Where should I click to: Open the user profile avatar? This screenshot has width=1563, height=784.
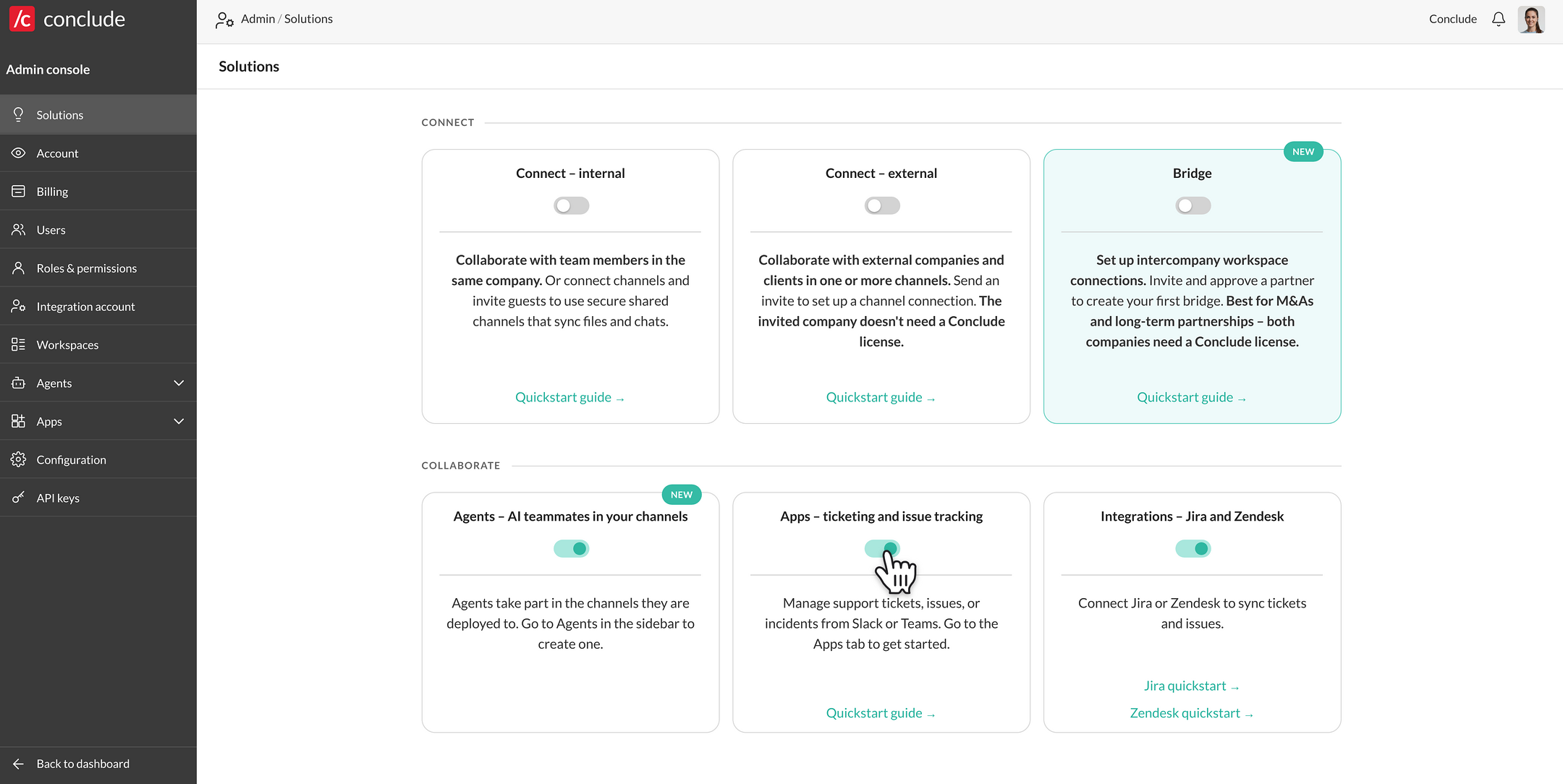[1531, 19]
